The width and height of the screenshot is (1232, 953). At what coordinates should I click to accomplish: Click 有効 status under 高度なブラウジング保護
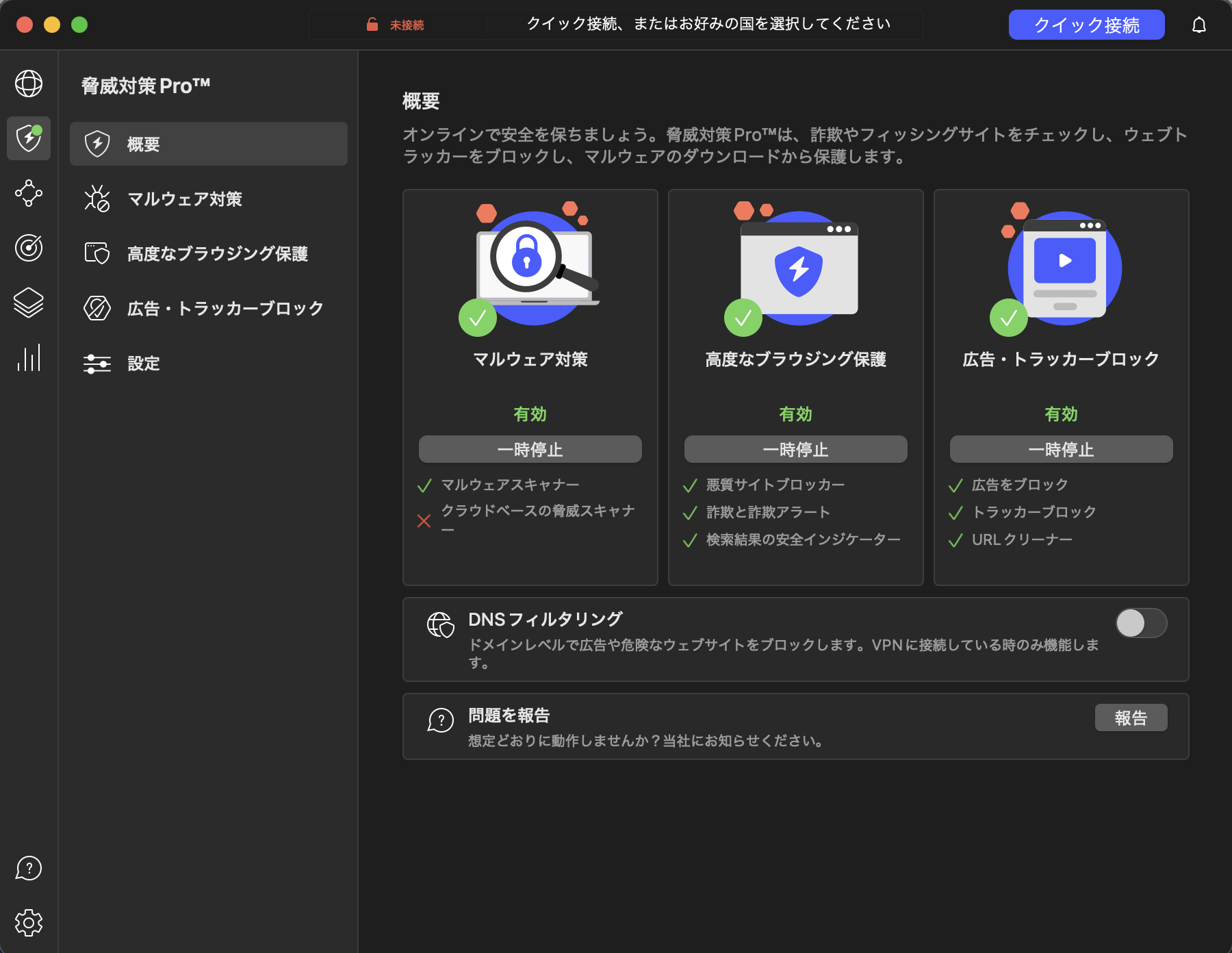click(796, 414)
